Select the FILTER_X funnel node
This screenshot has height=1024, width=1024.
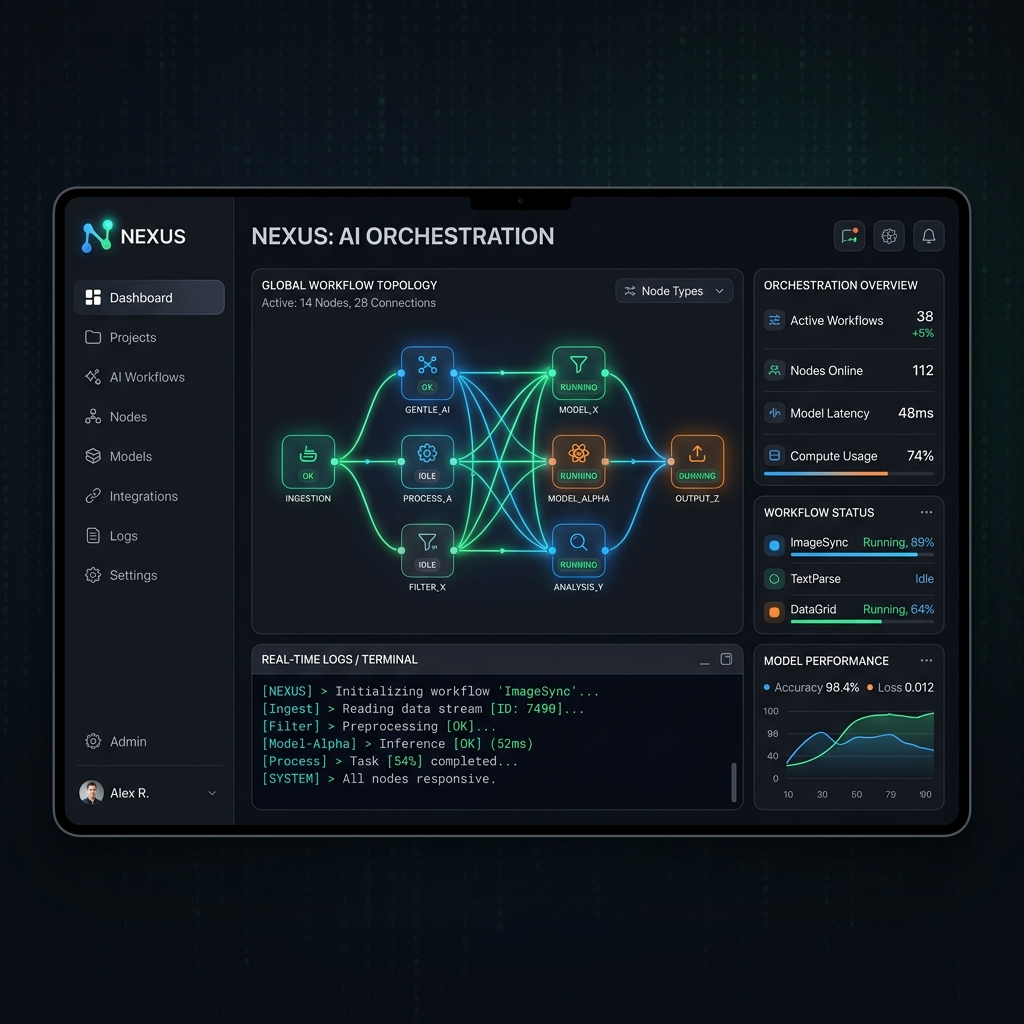427,551
